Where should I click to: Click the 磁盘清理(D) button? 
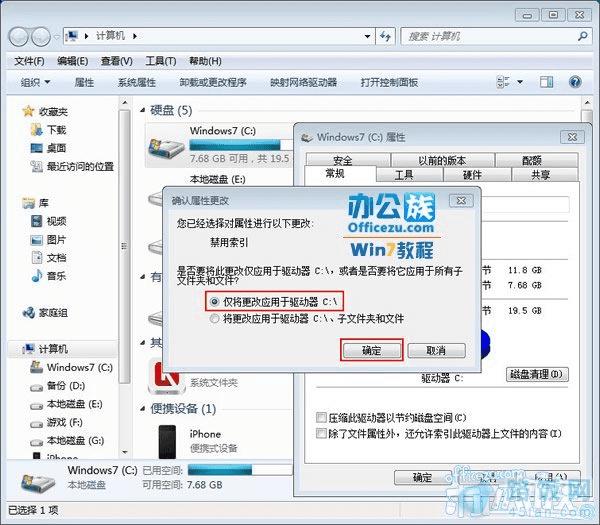pyautogui.click(x=537, y=374)
